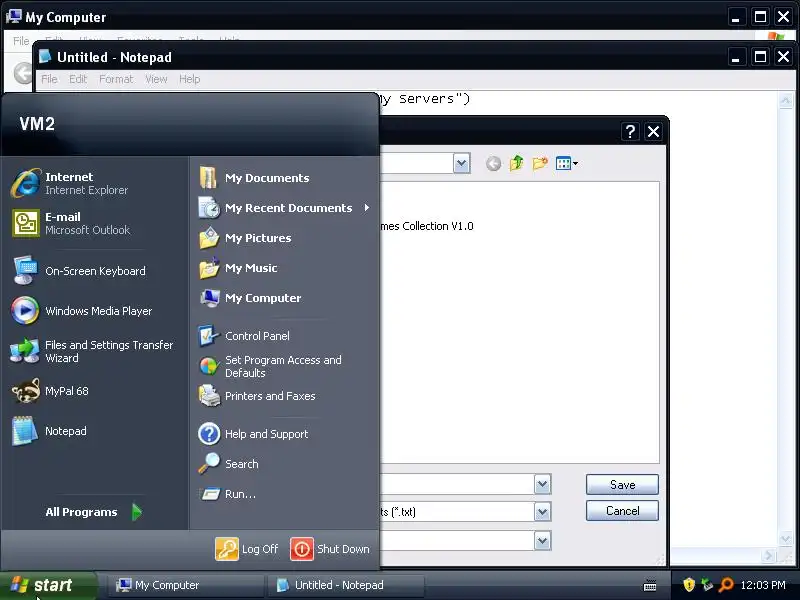Viewport: 800px width, 600px height.
Task: Click the VM2 user name header
Action: (37, 124)
